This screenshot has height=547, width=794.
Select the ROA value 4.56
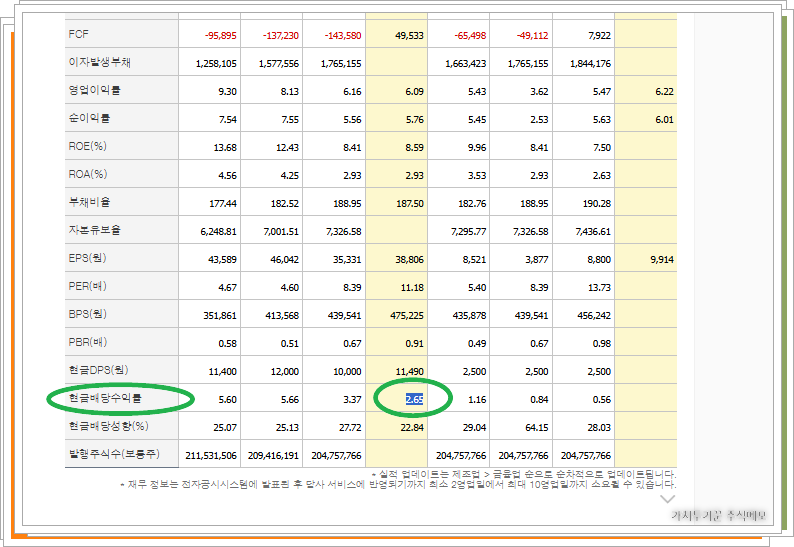pyautogui.click(x=227, y=176)
